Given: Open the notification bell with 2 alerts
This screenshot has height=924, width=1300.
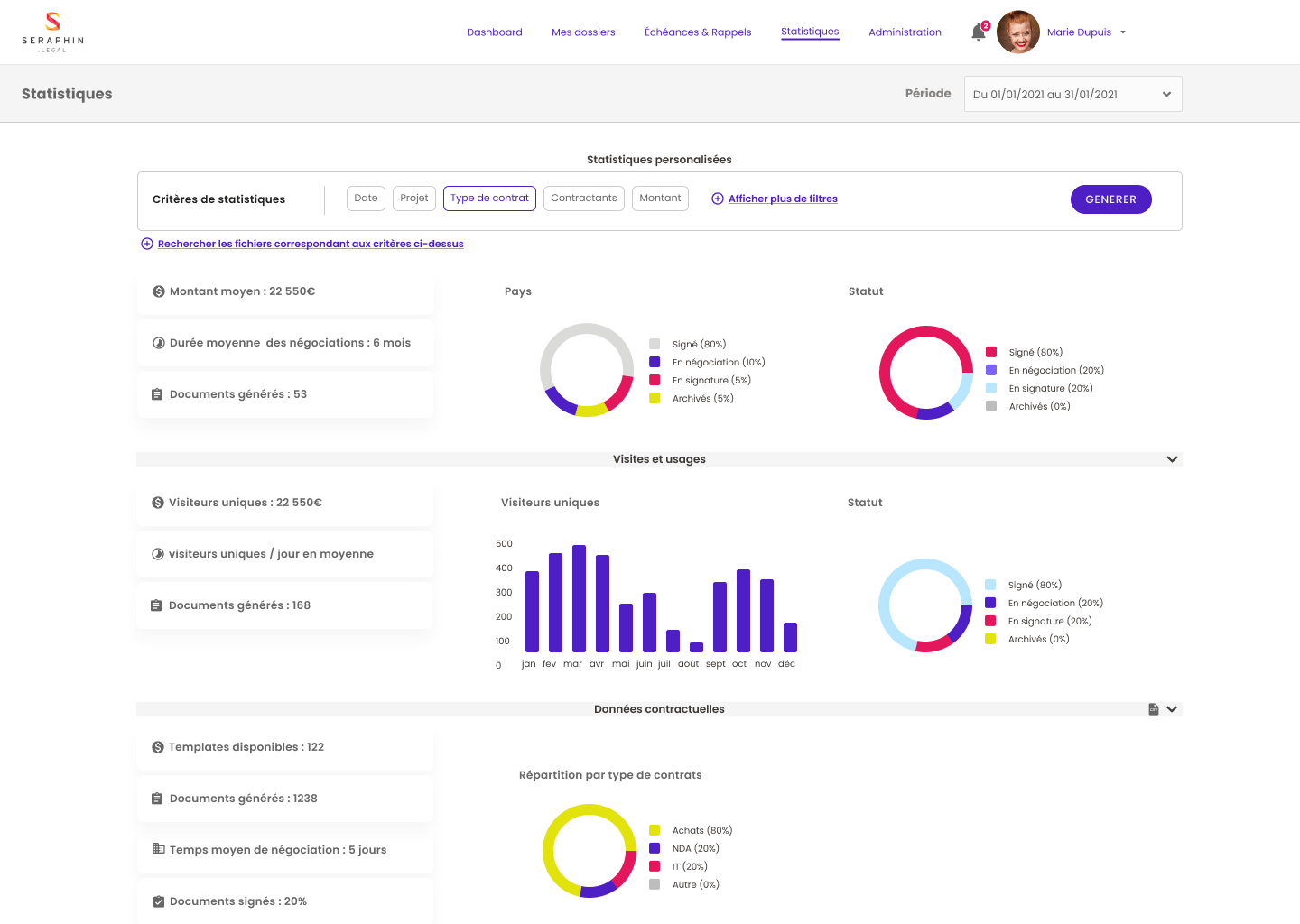Looking at the screenshot, I should [x=978, y=32].
